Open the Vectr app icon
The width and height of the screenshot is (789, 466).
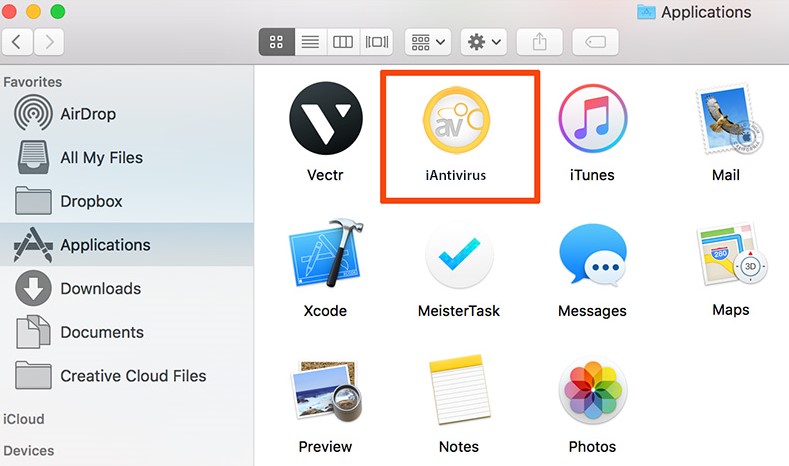click(x=326, y=118)
